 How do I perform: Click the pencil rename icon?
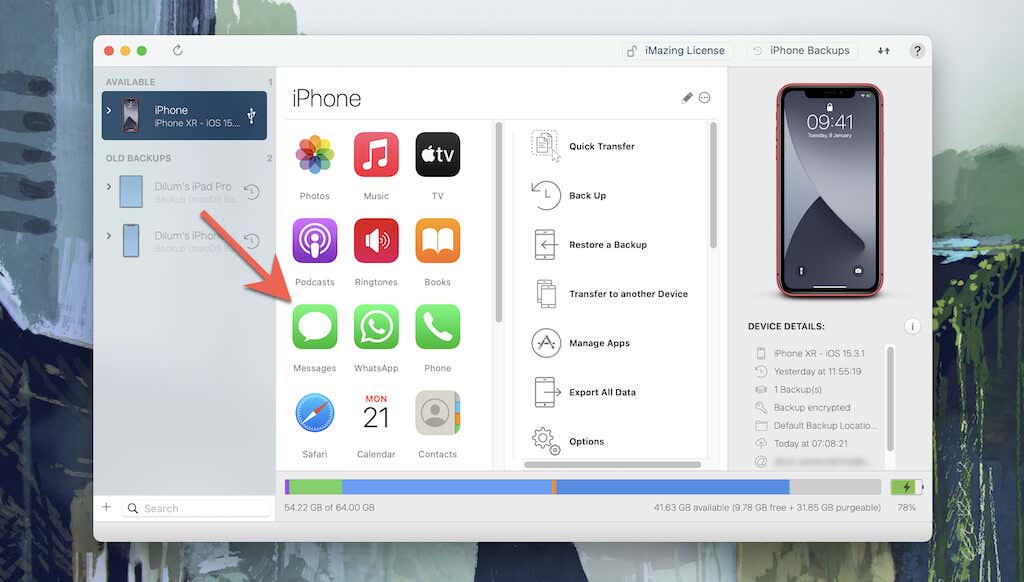(x=687, y=98)
